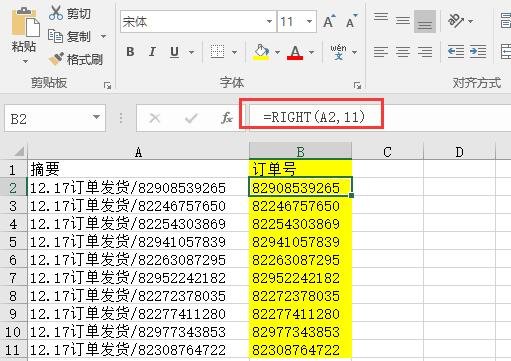Align text left
Screen dimensions: 511x361
coord(381,52)
